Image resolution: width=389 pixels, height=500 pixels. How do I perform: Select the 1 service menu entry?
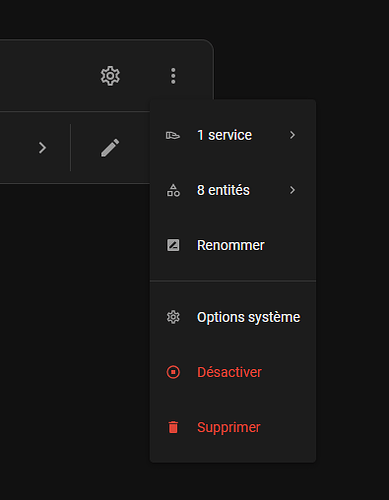(x=233, y=135)
